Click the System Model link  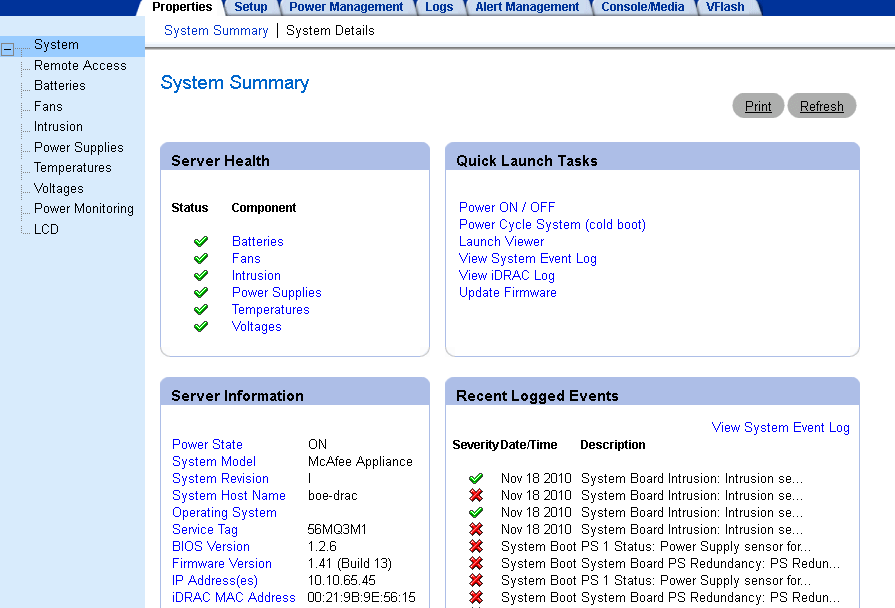pyautogui.click(x=214, y=461)
